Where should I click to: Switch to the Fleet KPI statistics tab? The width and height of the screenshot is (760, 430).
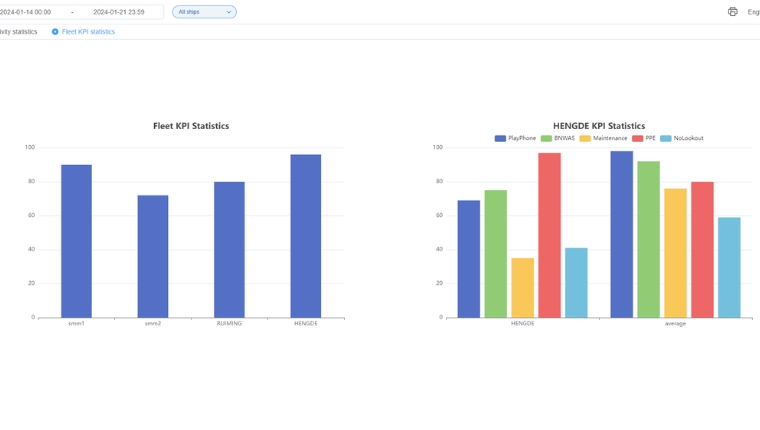tap(88, 32)
